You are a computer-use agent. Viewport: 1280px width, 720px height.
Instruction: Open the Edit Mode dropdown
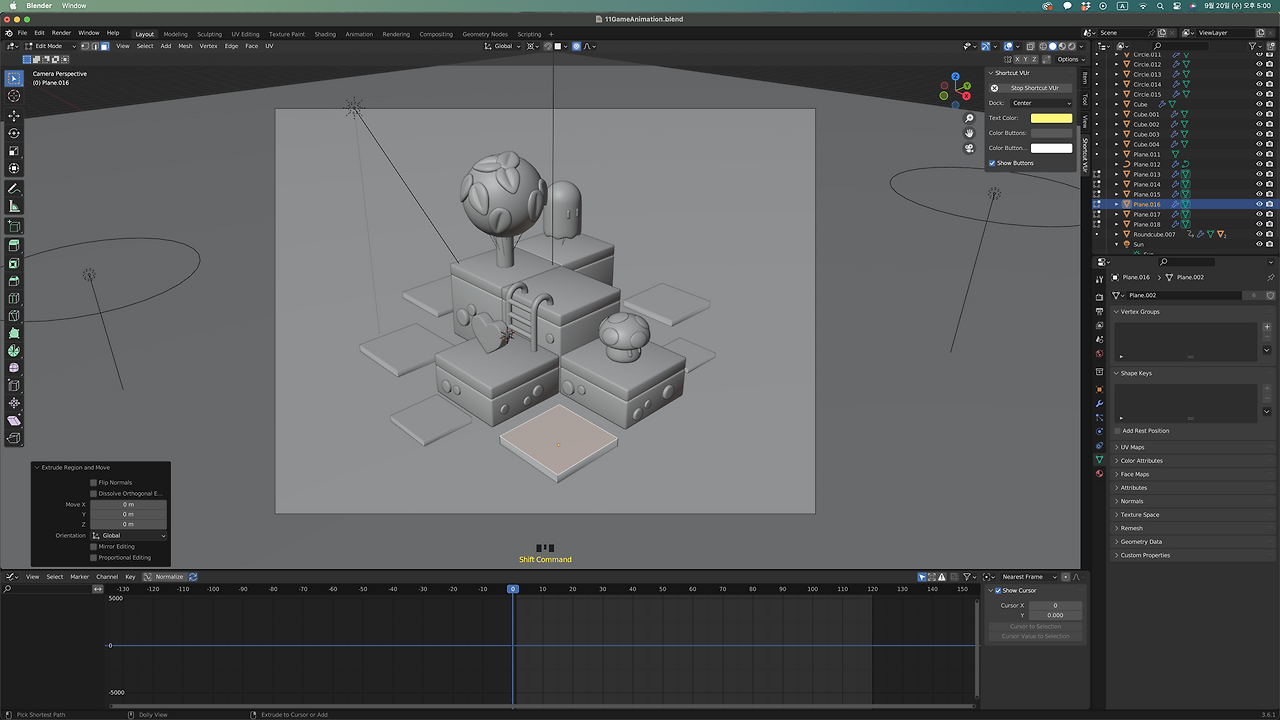tap(50, 46)
